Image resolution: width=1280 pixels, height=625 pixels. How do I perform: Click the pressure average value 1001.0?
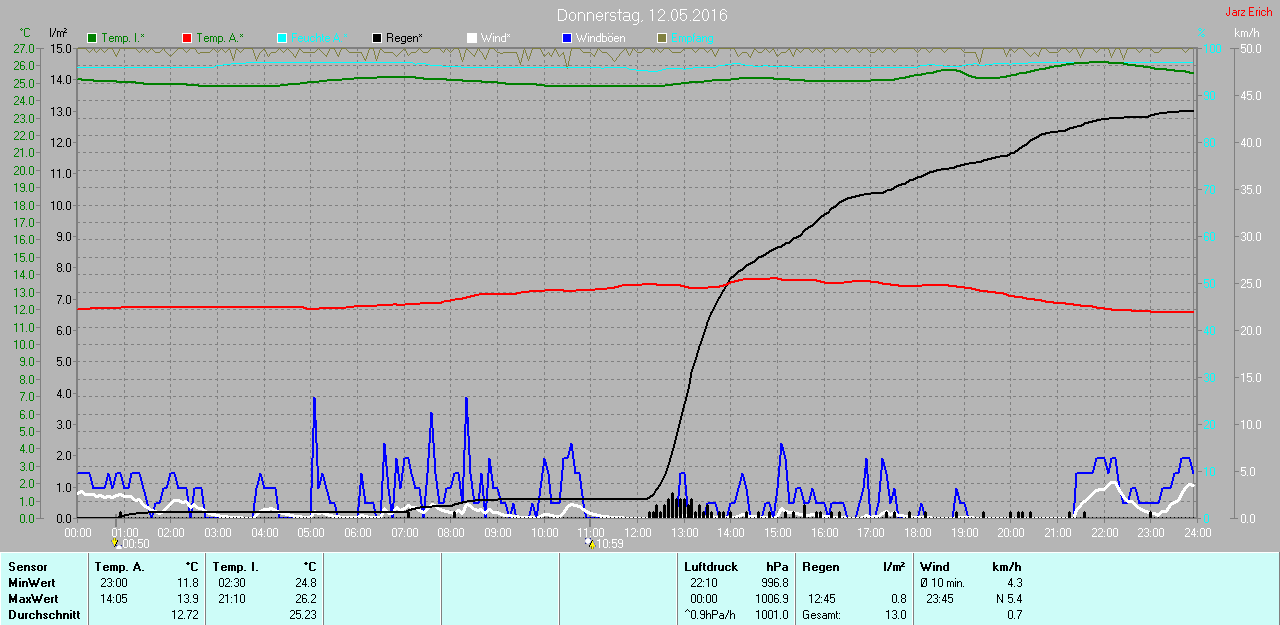[771, 615]
